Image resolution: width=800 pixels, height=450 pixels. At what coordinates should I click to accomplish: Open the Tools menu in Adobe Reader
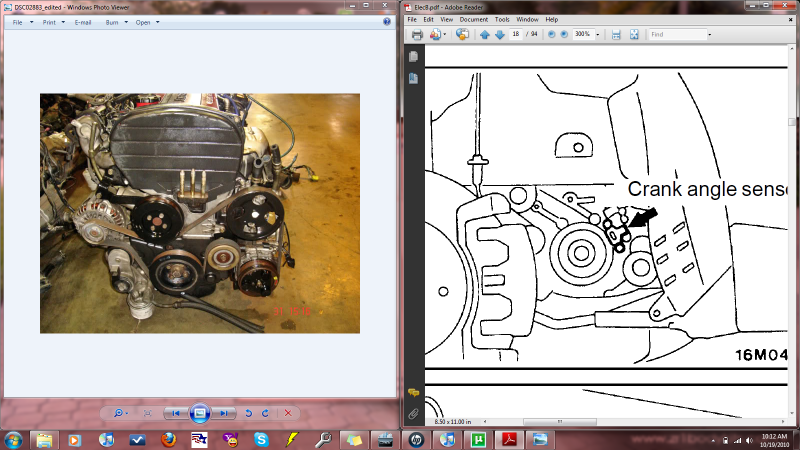(x=502, y=19)
